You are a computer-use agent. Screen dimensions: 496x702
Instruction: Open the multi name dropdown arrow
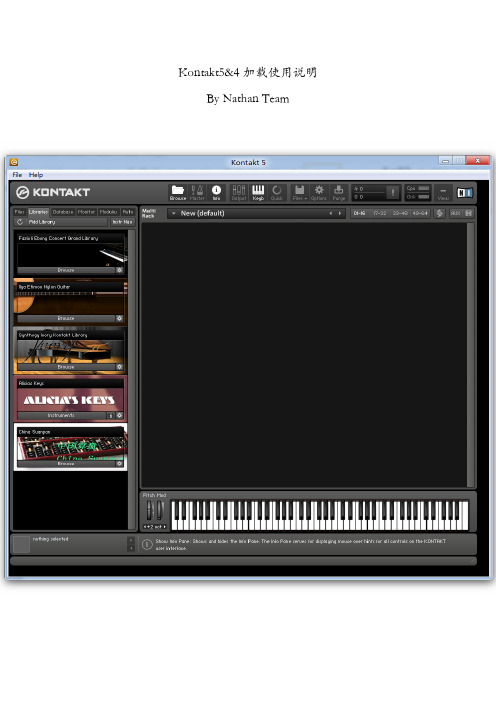pyautogui.click(x=174, y=214)
